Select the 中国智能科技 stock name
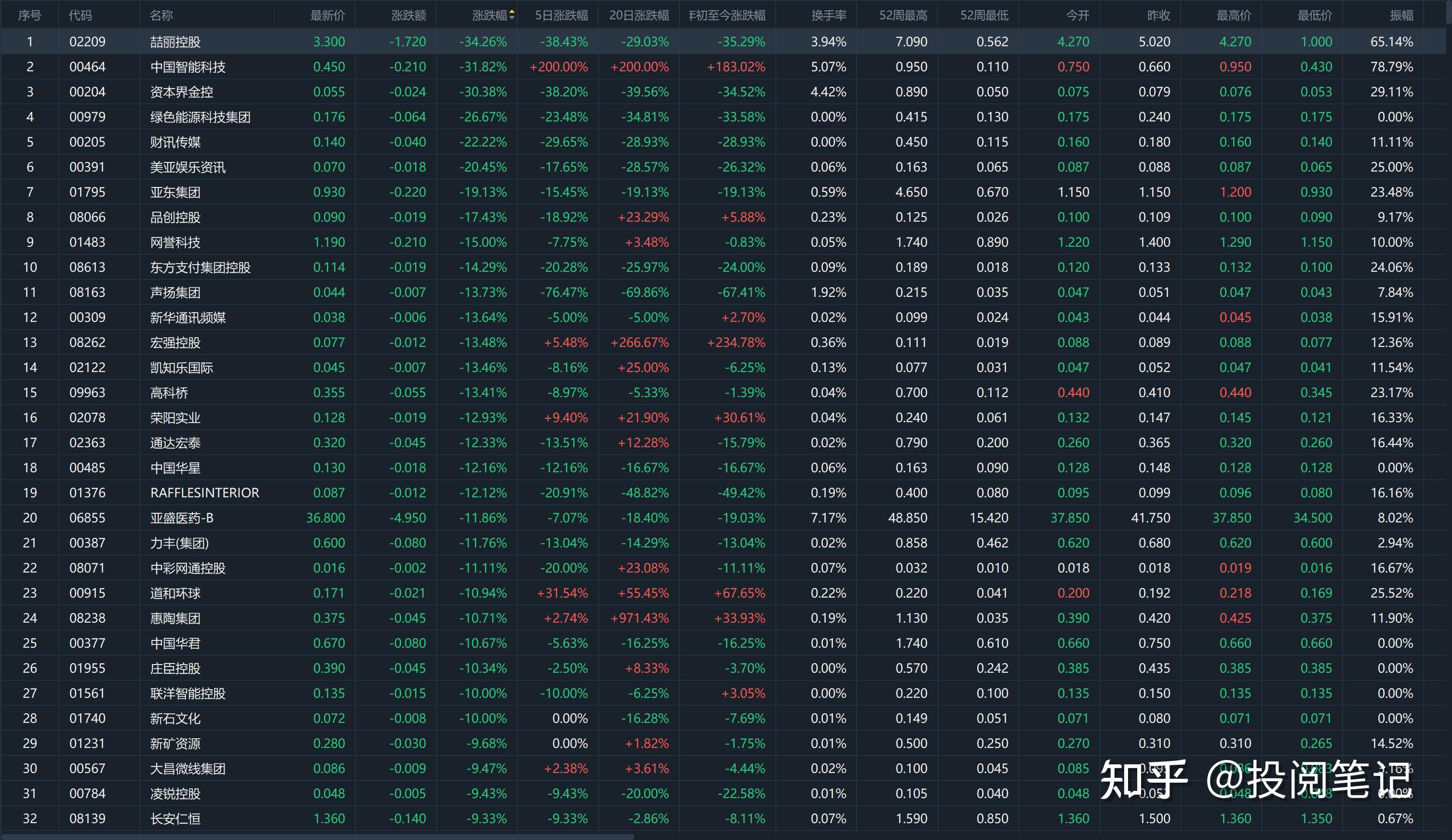The width and height of the screenshot is (1452, 840). click(x=188, y=67)
